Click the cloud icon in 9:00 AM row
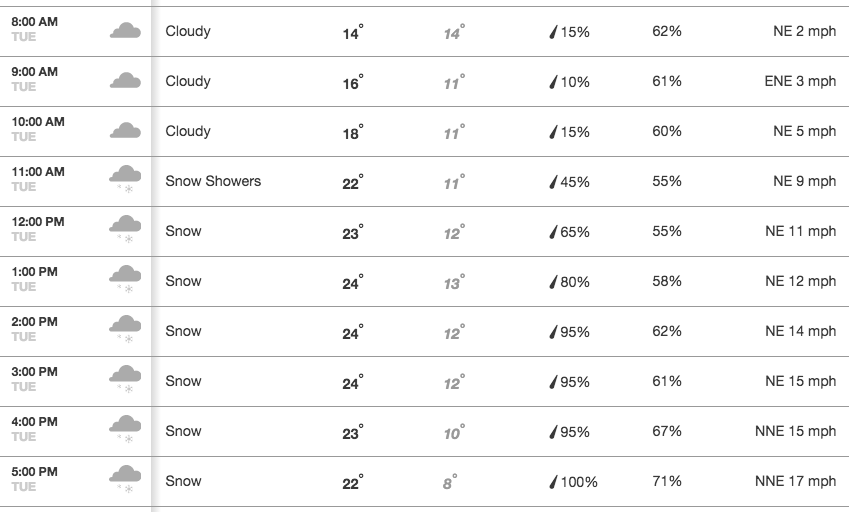The height and width of the screenshot is (512, 849). coord(125,80)
